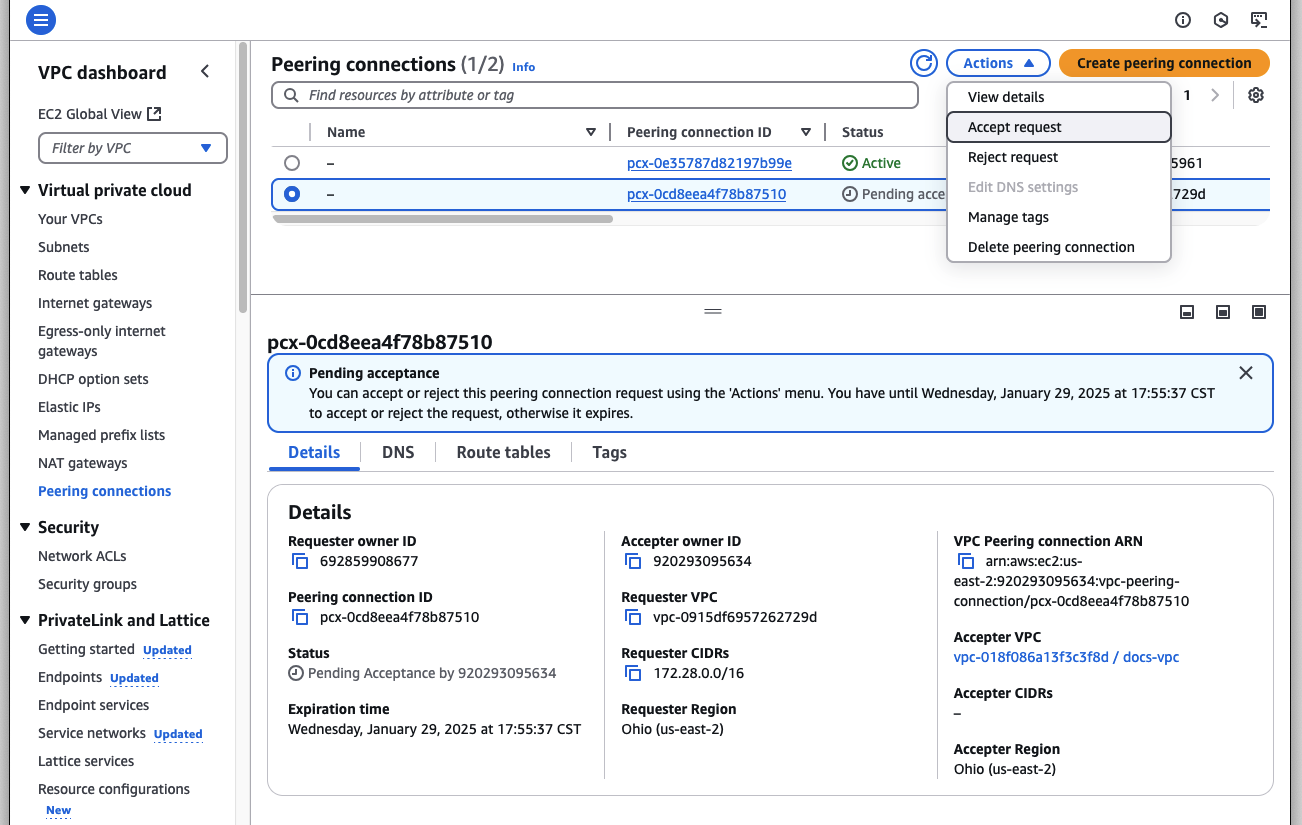
Task: Collapse the Virtual private cloud section
Action: click(25, 190)
